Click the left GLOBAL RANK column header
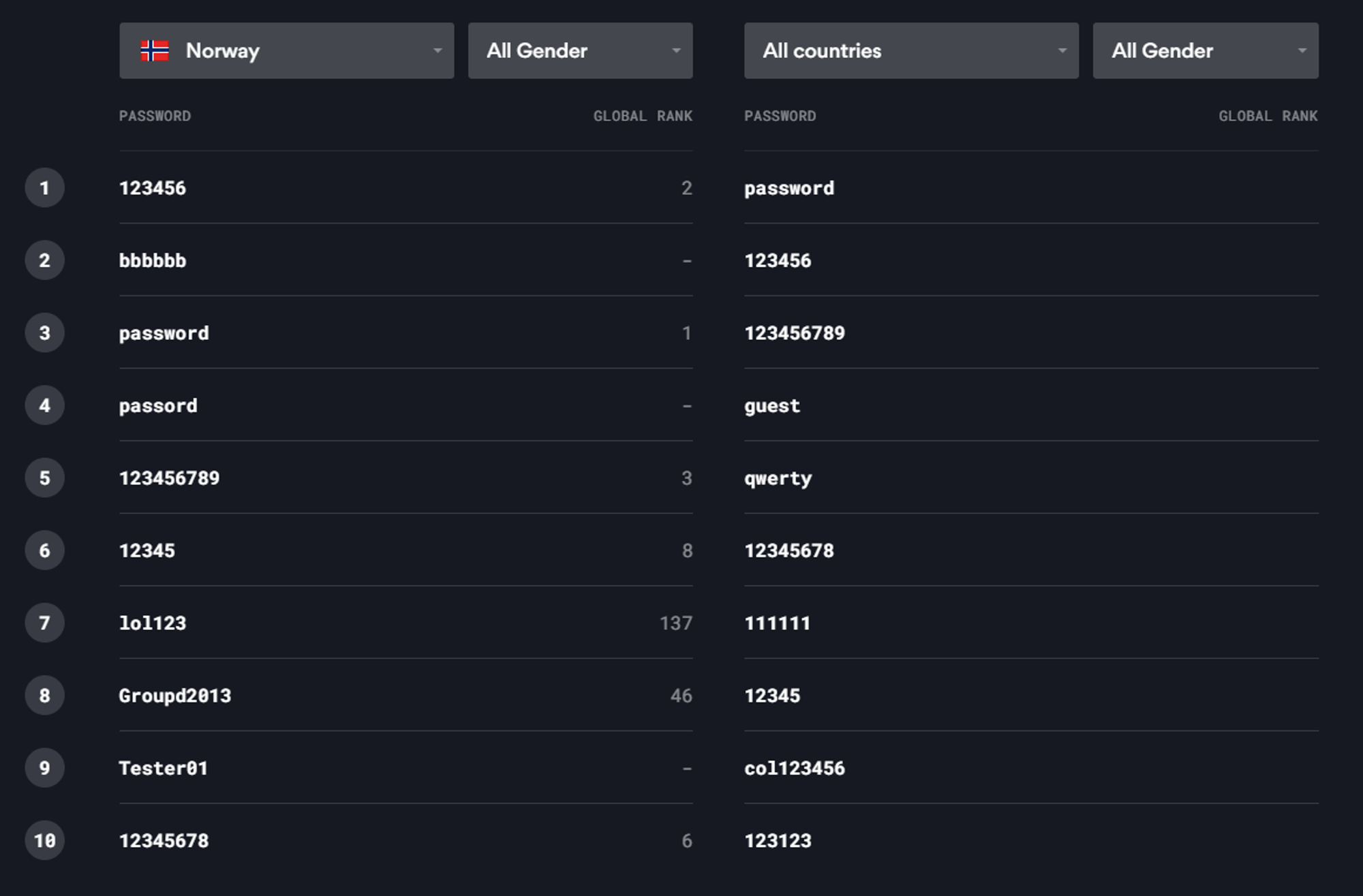Screen dimensions: 1363x896 click(643, 116)
